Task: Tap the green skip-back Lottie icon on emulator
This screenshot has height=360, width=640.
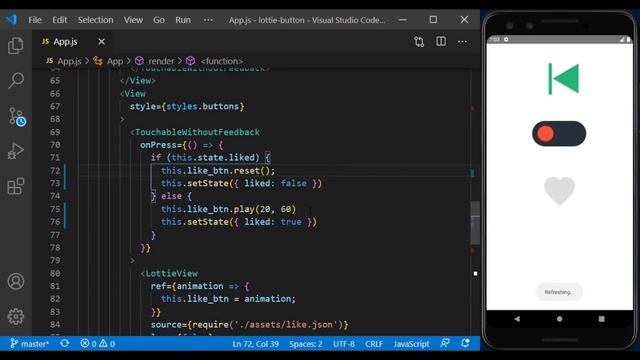Action: coord(563,79)
